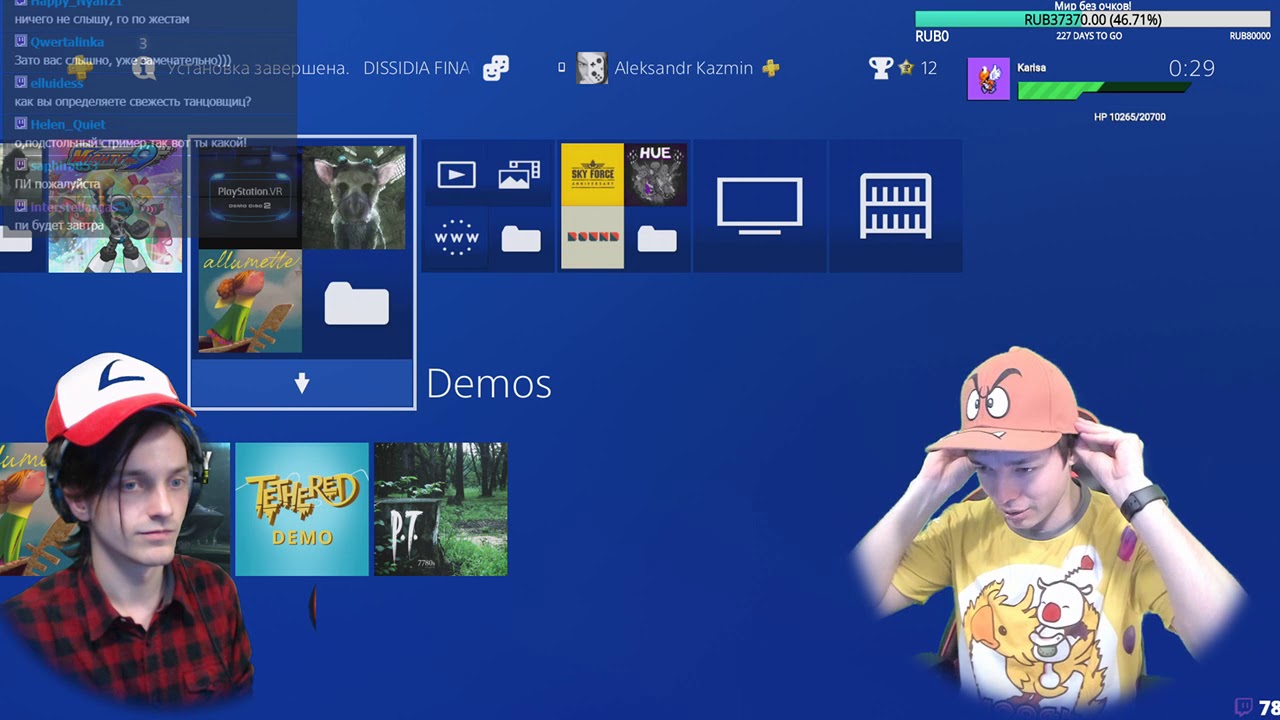The height and width of the screenshot is (720, 1280).
Task: Select the Allumette tile in Demos folder
Action: pos(250,301)
